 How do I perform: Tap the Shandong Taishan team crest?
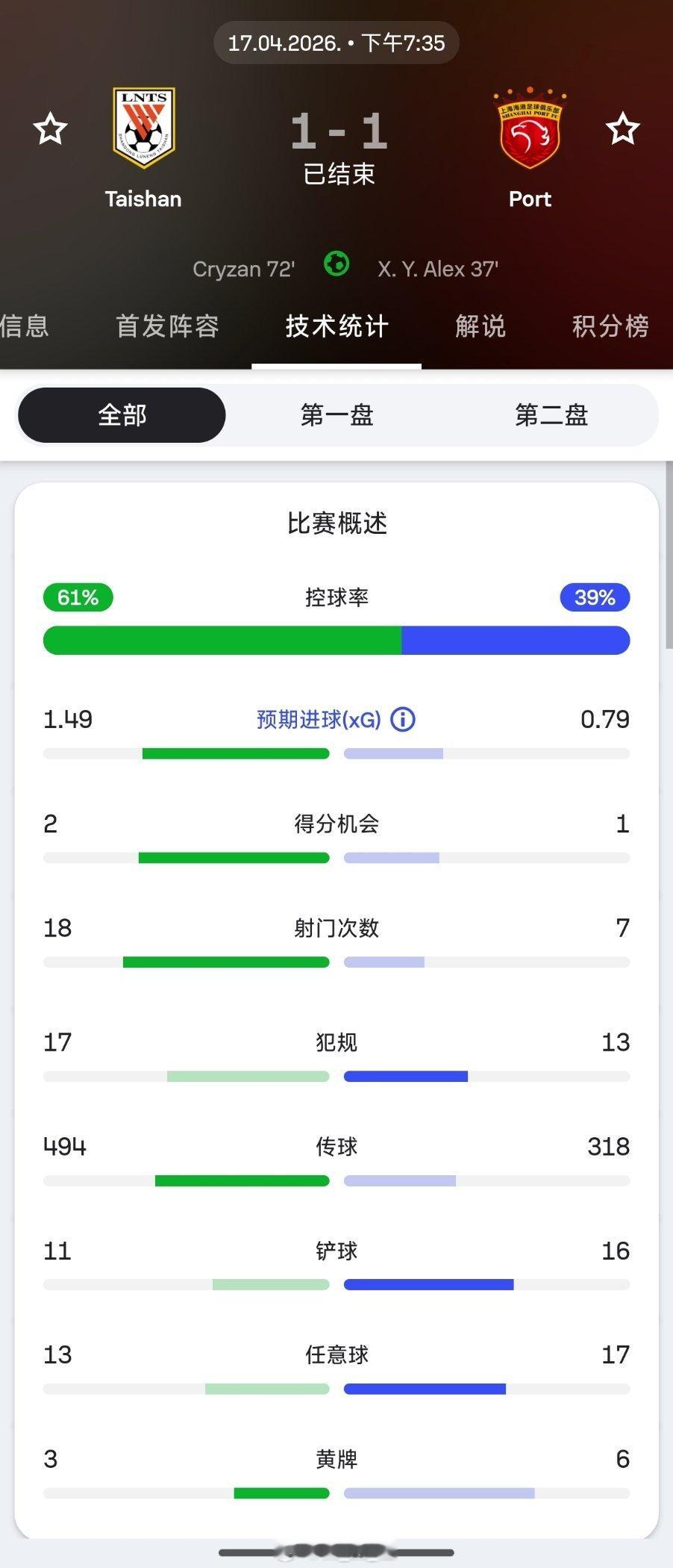click(143, 128)
